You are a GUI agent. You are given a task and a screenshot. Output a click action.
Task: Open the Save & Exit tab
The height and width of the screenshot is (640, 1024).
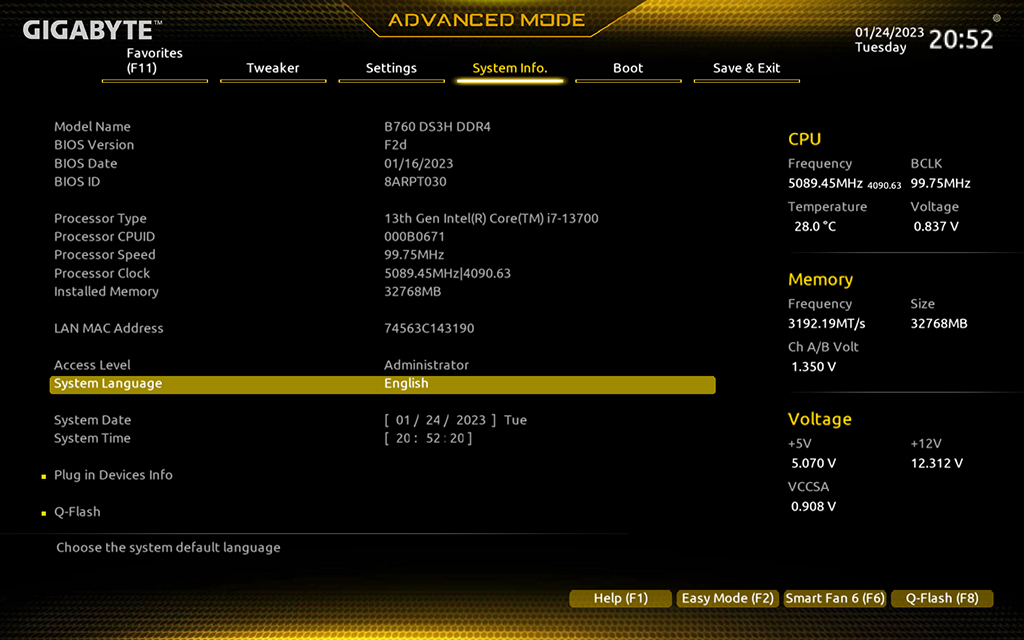746,68
